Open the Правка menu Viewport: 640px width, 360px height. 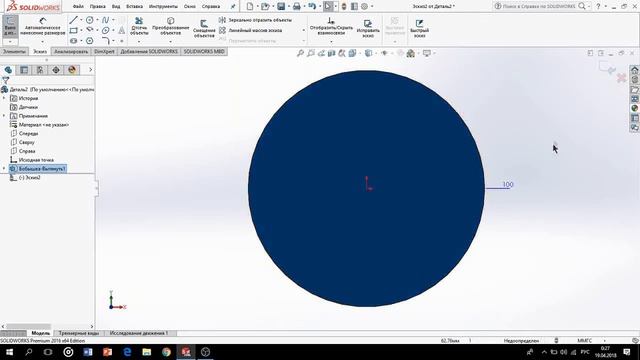pos(98,7)
